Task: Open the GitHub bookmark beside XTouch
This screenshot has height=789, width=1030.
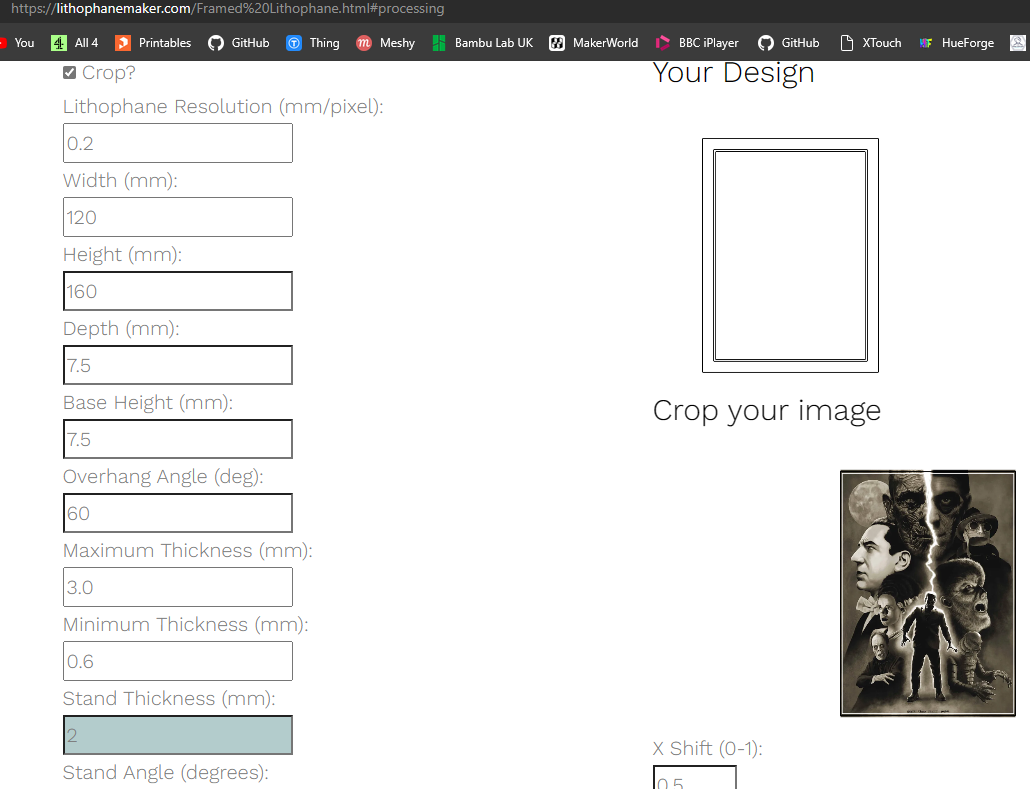Action: (788, 43)
